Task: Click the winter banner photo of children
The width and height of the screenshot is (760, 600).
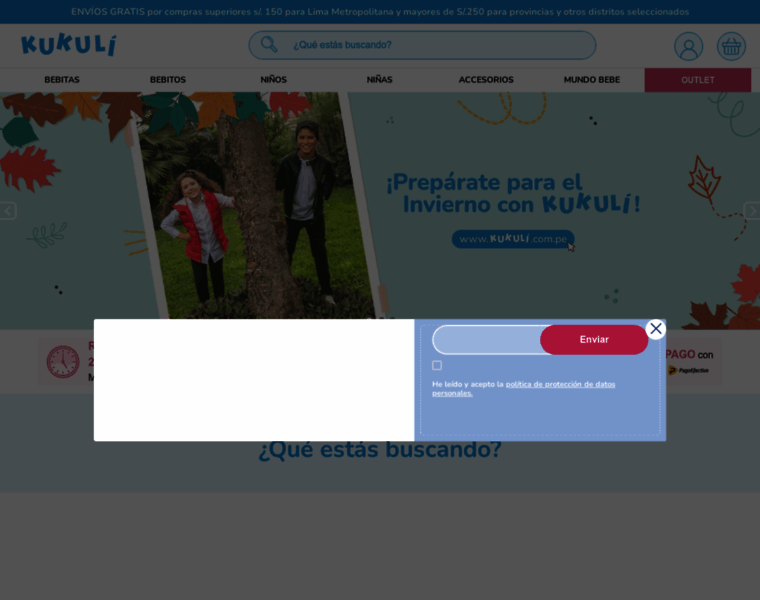Action: [x=257, y=206]
